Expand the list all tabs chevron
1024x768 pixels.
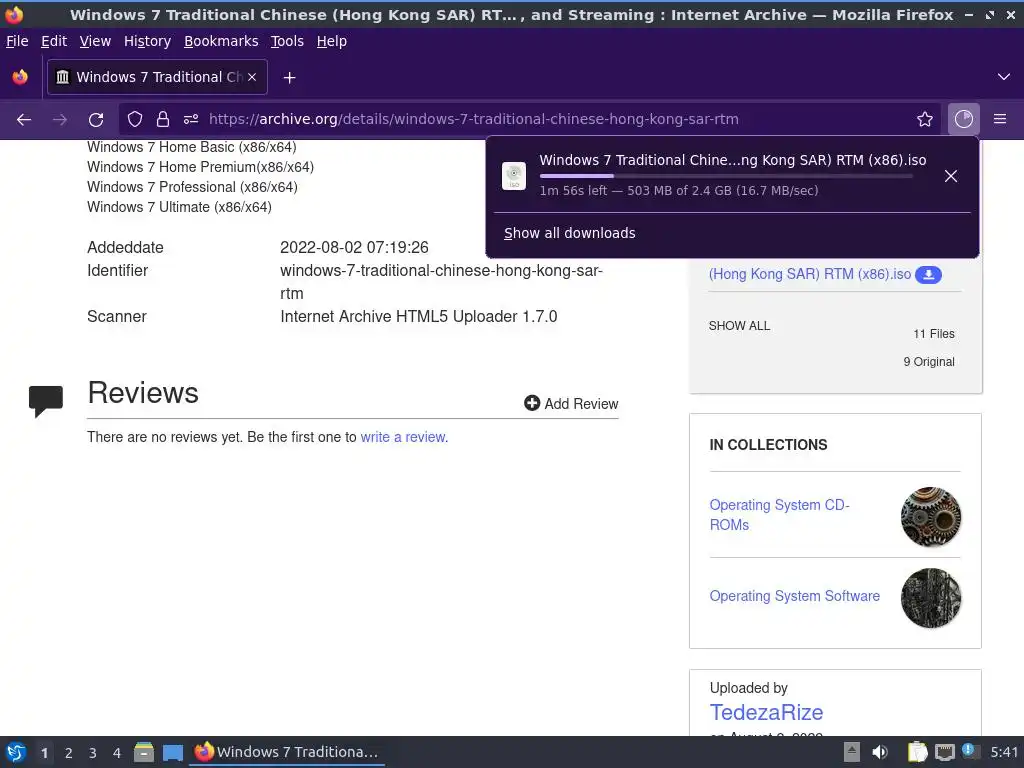(x=1004, y=77)
